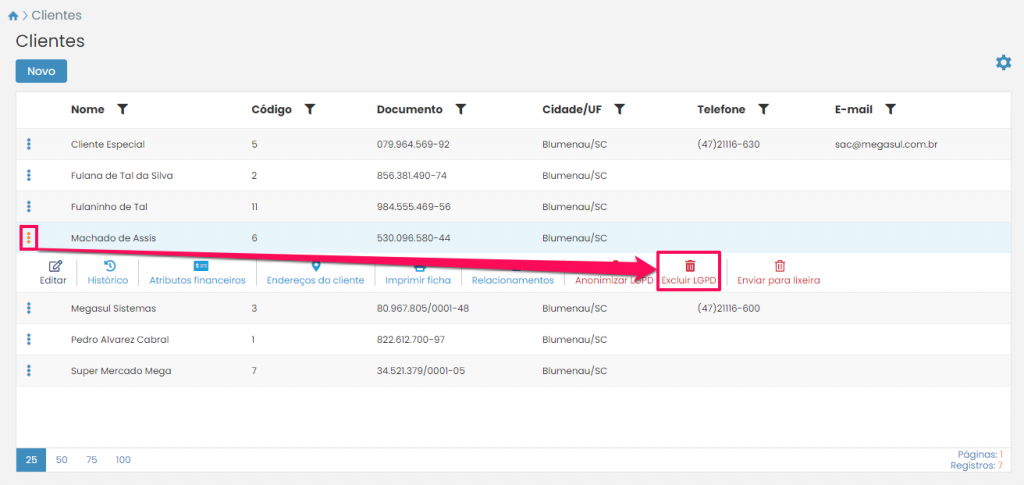The width and height of the screenshot is (1024, 485).
Task: Open the settings gear icon
Action: [1003, 63]
